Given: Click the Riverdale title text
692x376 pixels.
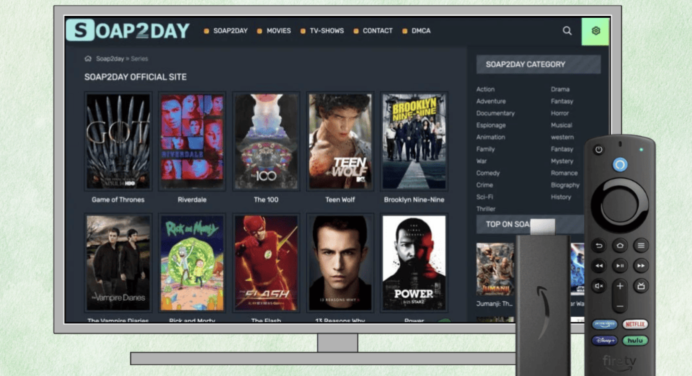Looking at the screenshot, I should pyautogui.click(x=192, y=199).
